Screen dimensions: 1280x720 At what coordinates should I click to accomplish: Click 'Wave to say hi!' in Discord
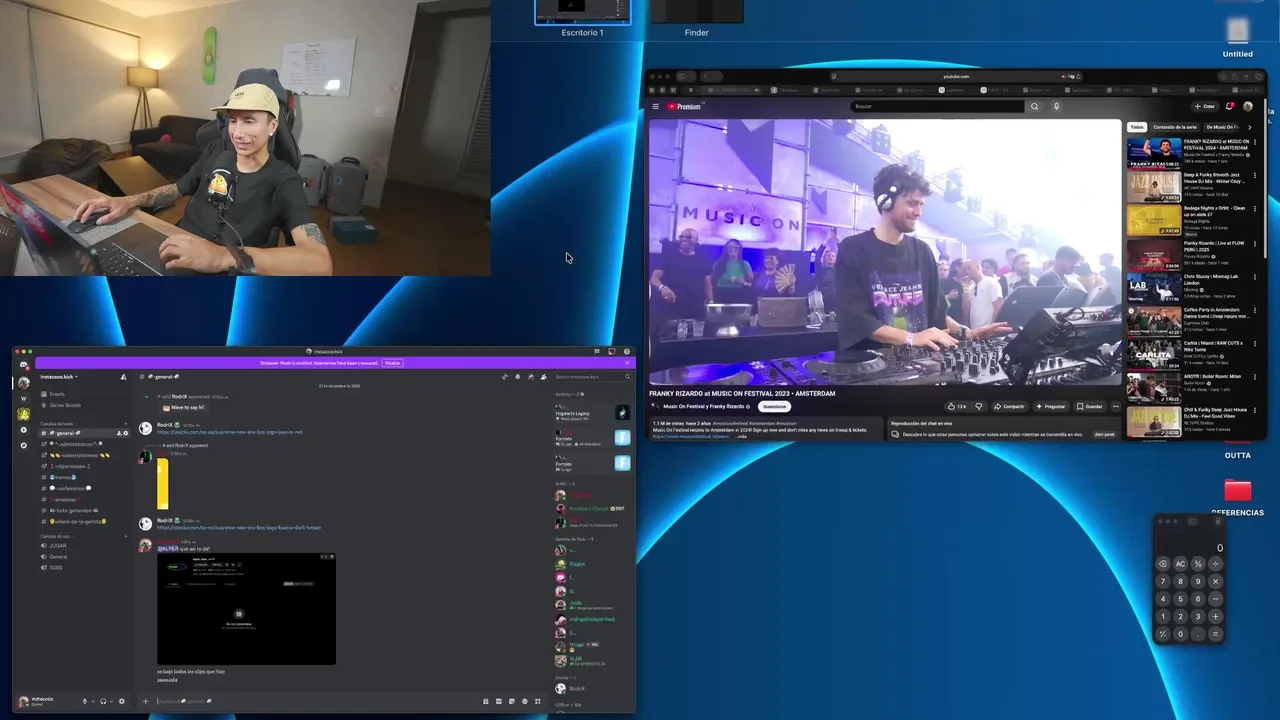(x=183, y=408)
